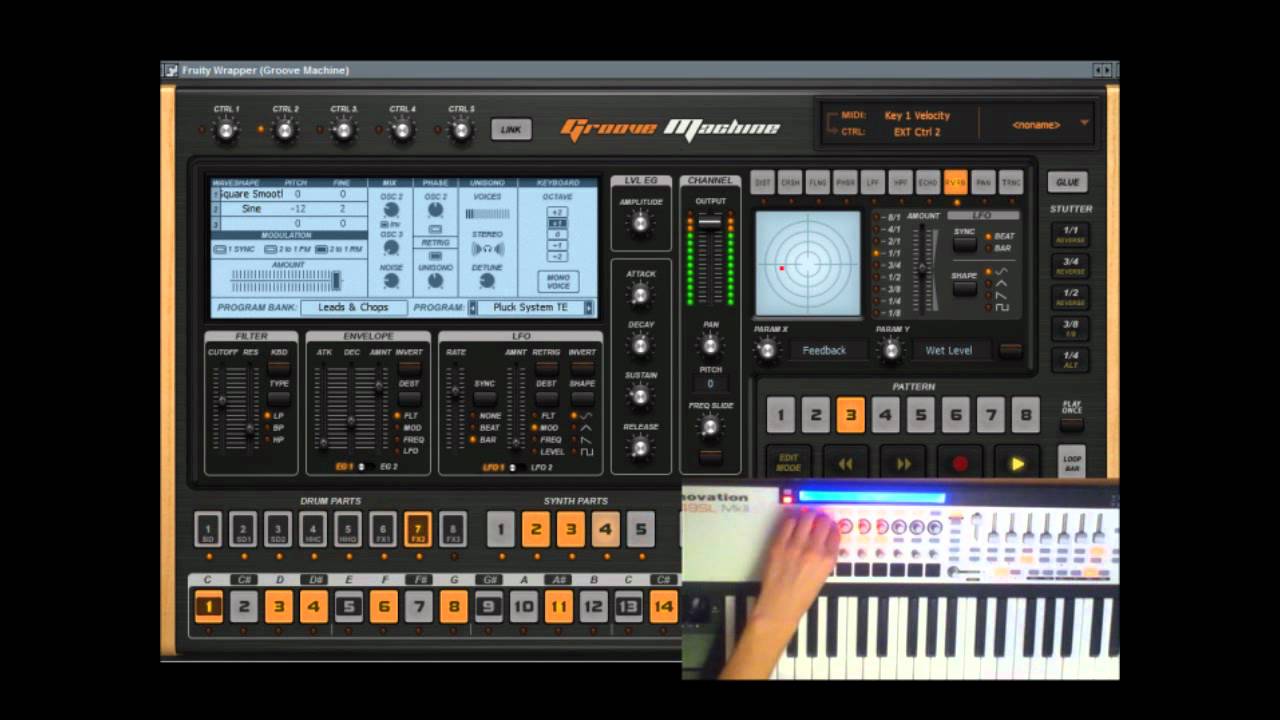Select the ECHO effect tab
This screenshot has height=720, width=1280.
(x=928, y=182)
